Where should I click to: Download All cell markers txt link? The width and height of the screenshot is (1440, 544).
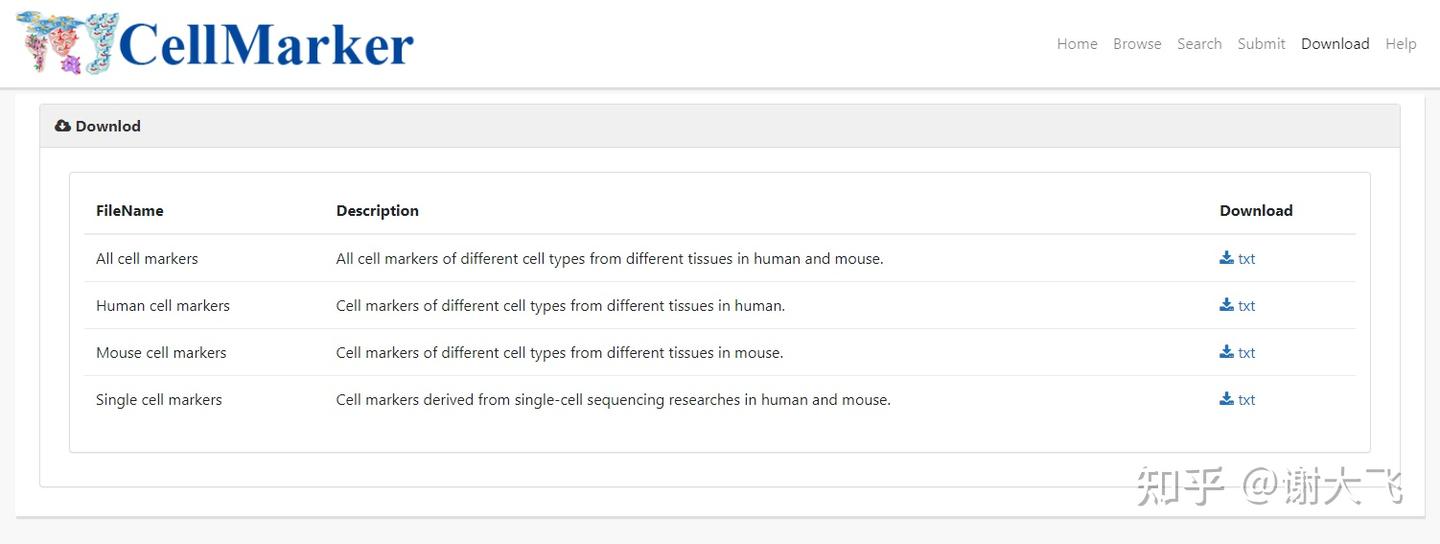pos(1247,259)
